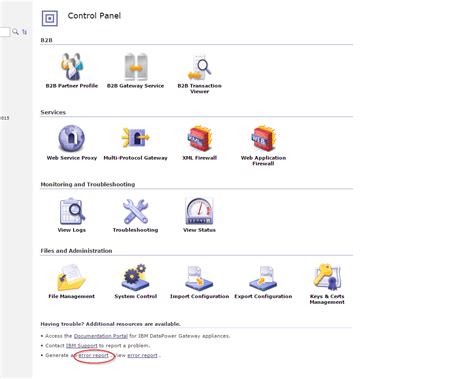
Task: Open the Web Application Firewall icon
Action: tap(263, 138)
